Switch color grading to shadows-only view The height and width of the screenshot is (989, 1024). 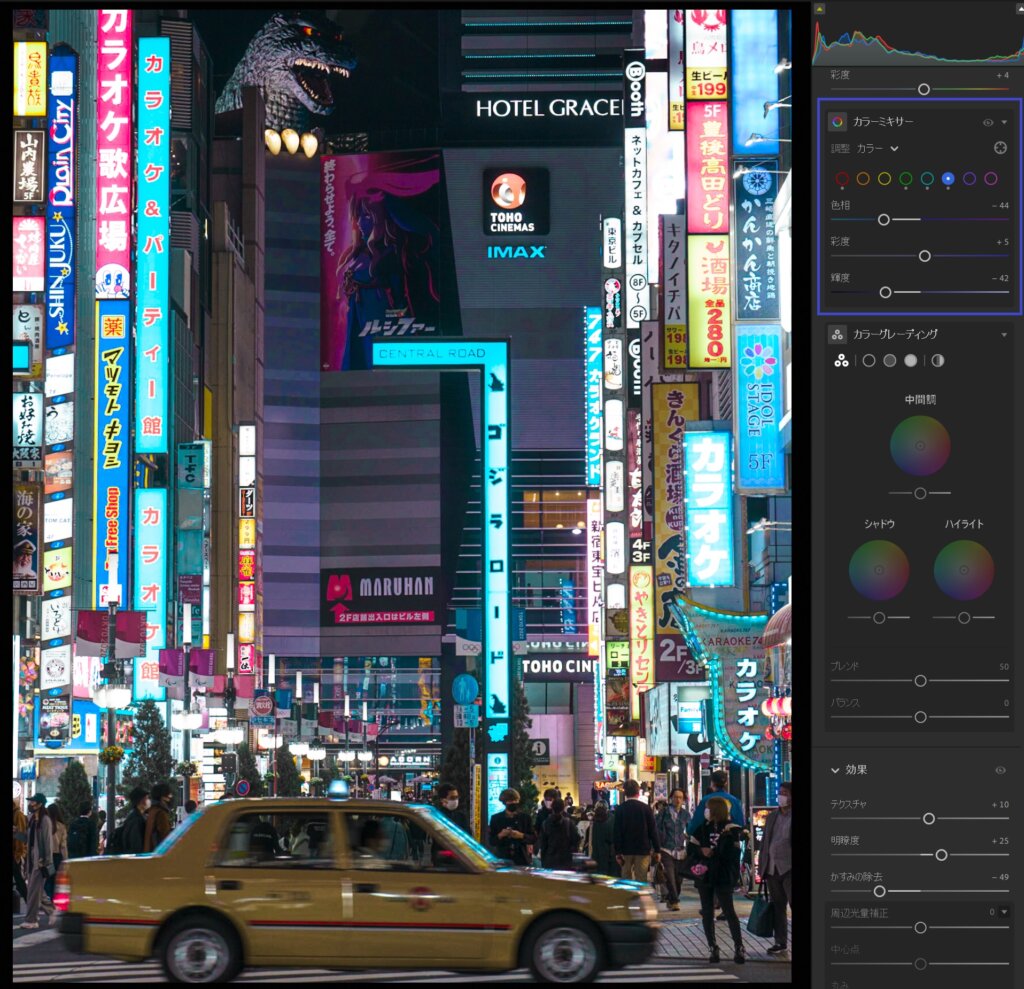point(869,361)
